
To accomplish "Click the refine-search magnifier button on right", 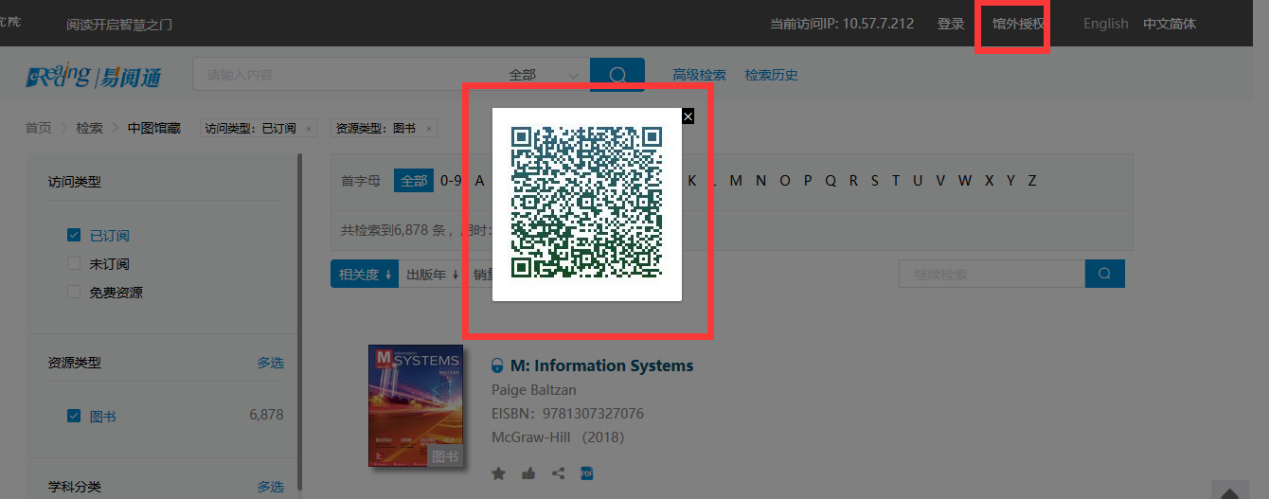I will click(1104, 274).
